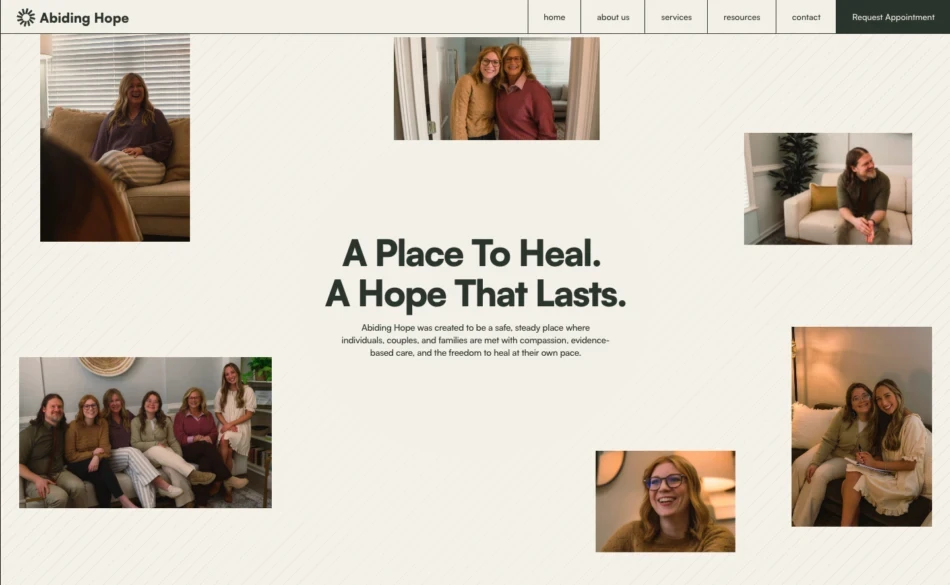Open photo of woman laughing on couch
The height and width of the screenshot is (585, 950).
coord(115,138)
